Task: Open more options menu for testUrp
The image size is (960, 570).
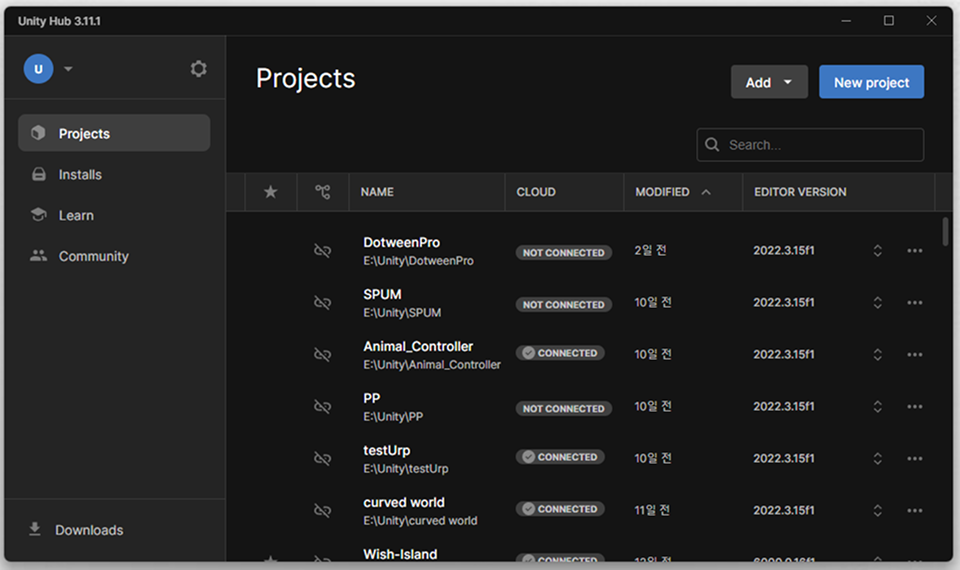Action: tap(915, 459)
